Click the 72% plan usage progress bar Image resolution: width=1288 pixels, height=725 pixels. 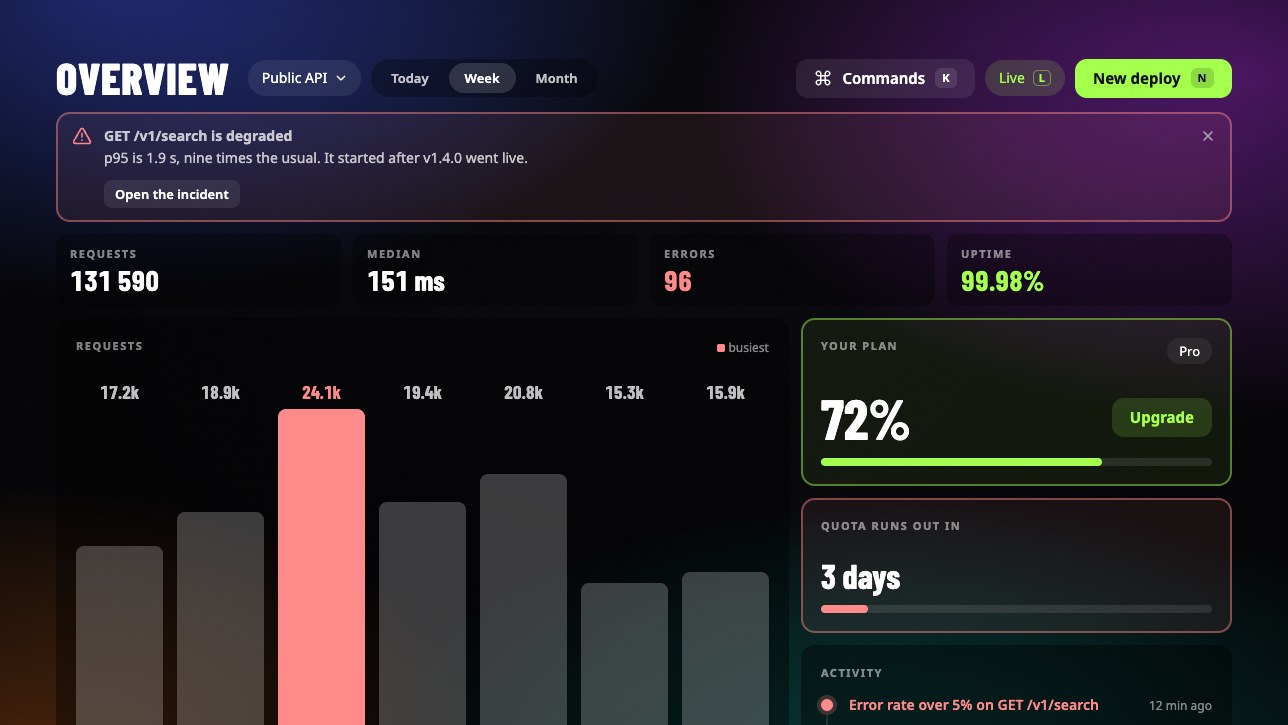pos(1016,462)
